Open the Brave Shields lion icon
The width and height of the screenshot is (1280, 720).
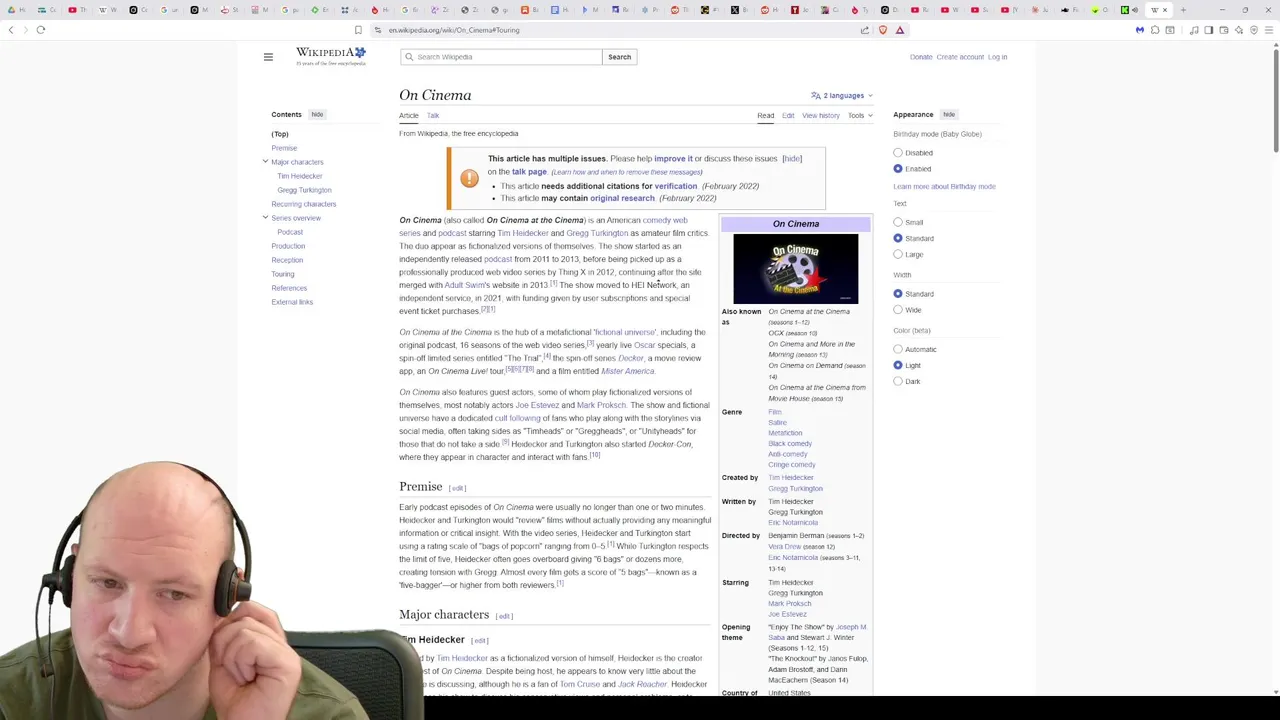[x=882, y=30]
